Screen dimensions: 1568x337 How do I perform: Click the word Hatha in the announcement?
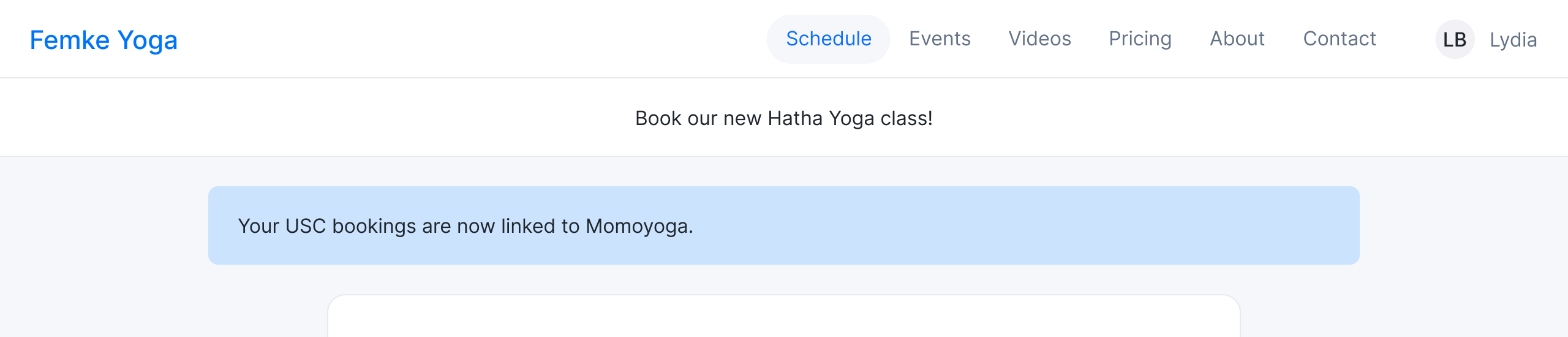coord(795,118)
